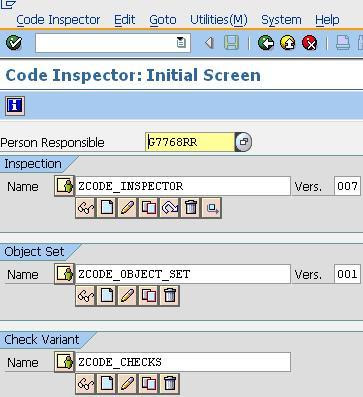Change the Check Variant with the pencil icon
This screenshot has height=397, width=363.
click(x=128, y=384)
